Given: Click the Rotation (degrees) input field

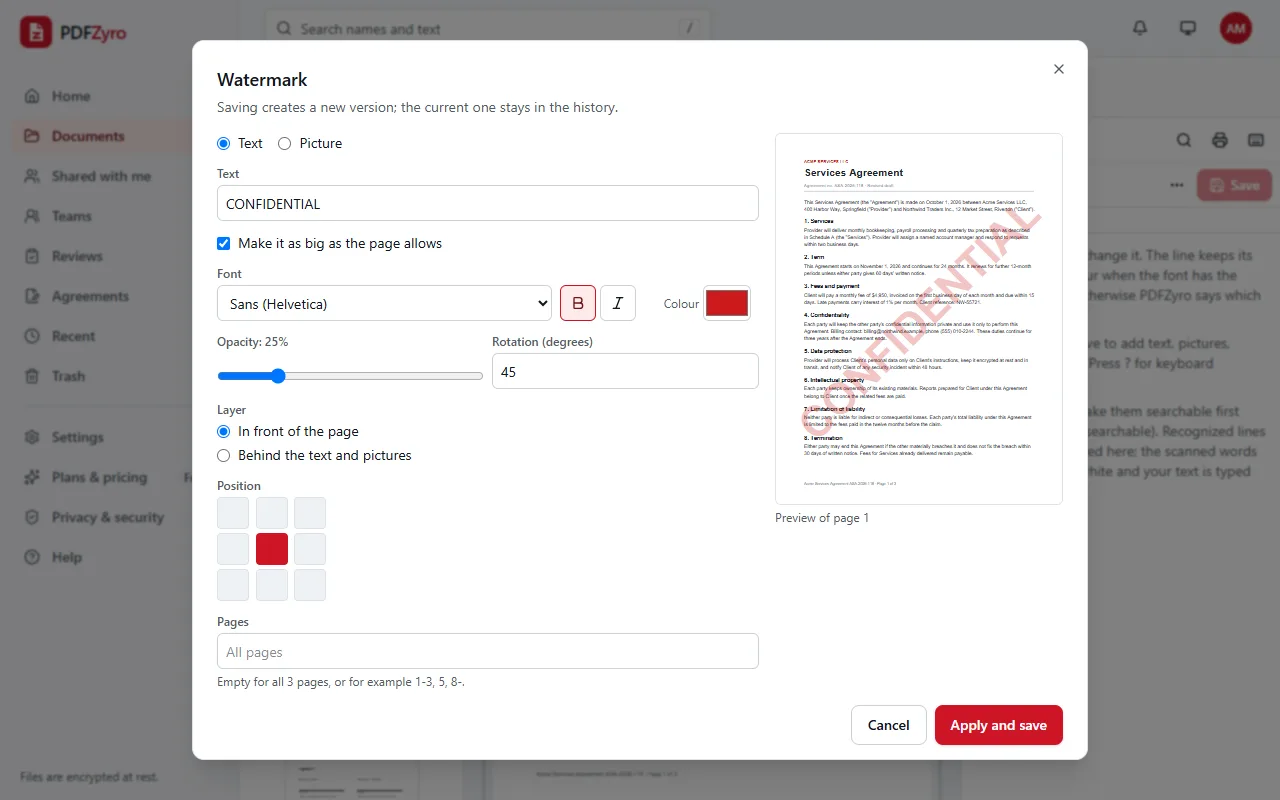Looking at the screenshot, I should (x=625, y=371).
